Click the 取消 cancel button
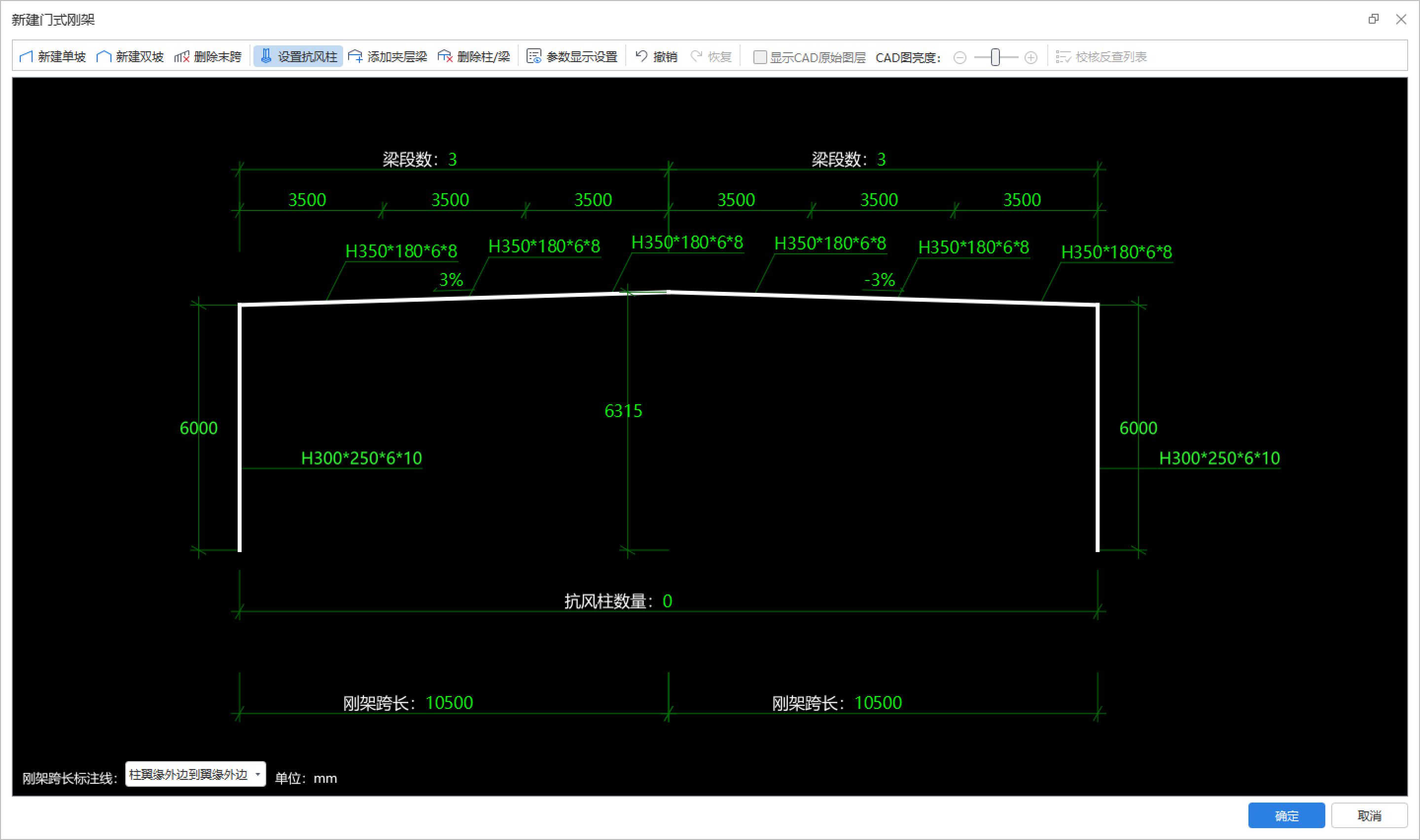 (x=1369, y=816)
